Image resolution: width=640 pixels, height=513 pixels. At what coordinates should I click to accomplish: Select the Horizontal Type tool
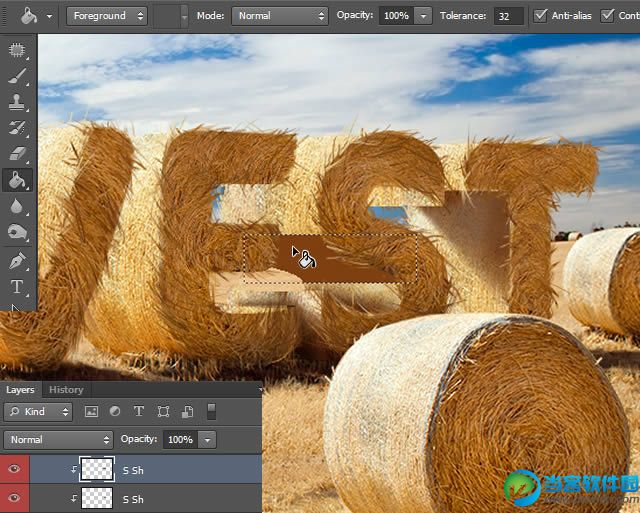point(17,287)
